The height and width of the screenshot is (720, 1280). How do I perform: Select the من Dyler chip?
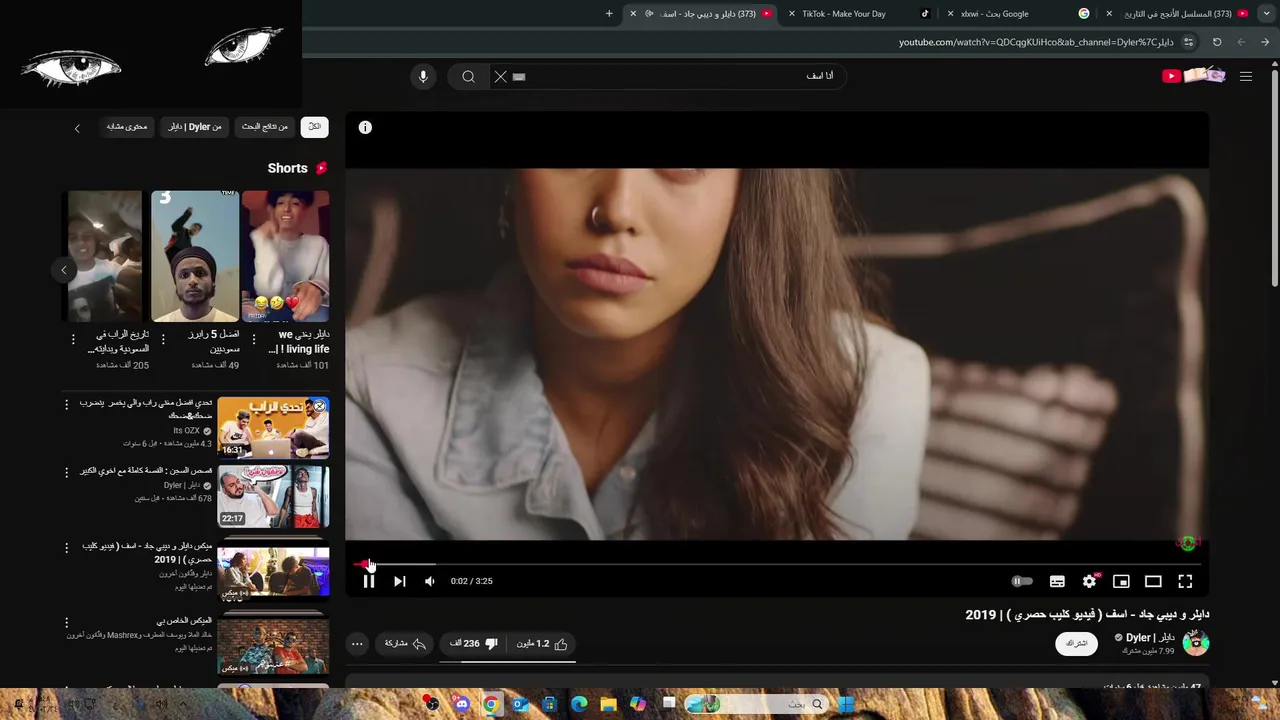195,127
